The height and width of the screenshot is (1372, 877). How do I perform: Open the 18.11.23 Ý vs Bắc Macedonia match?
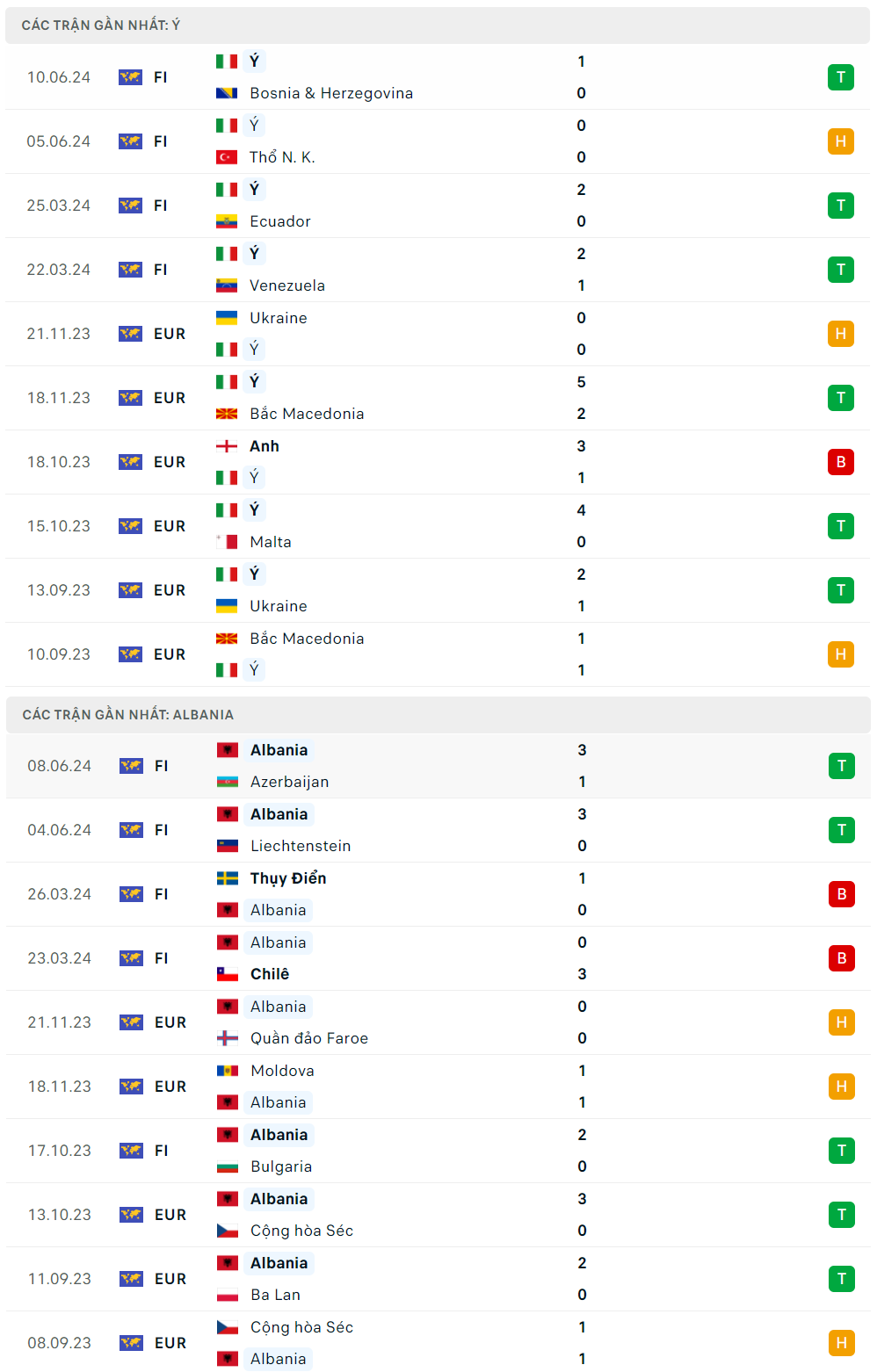tap(438, 398)
